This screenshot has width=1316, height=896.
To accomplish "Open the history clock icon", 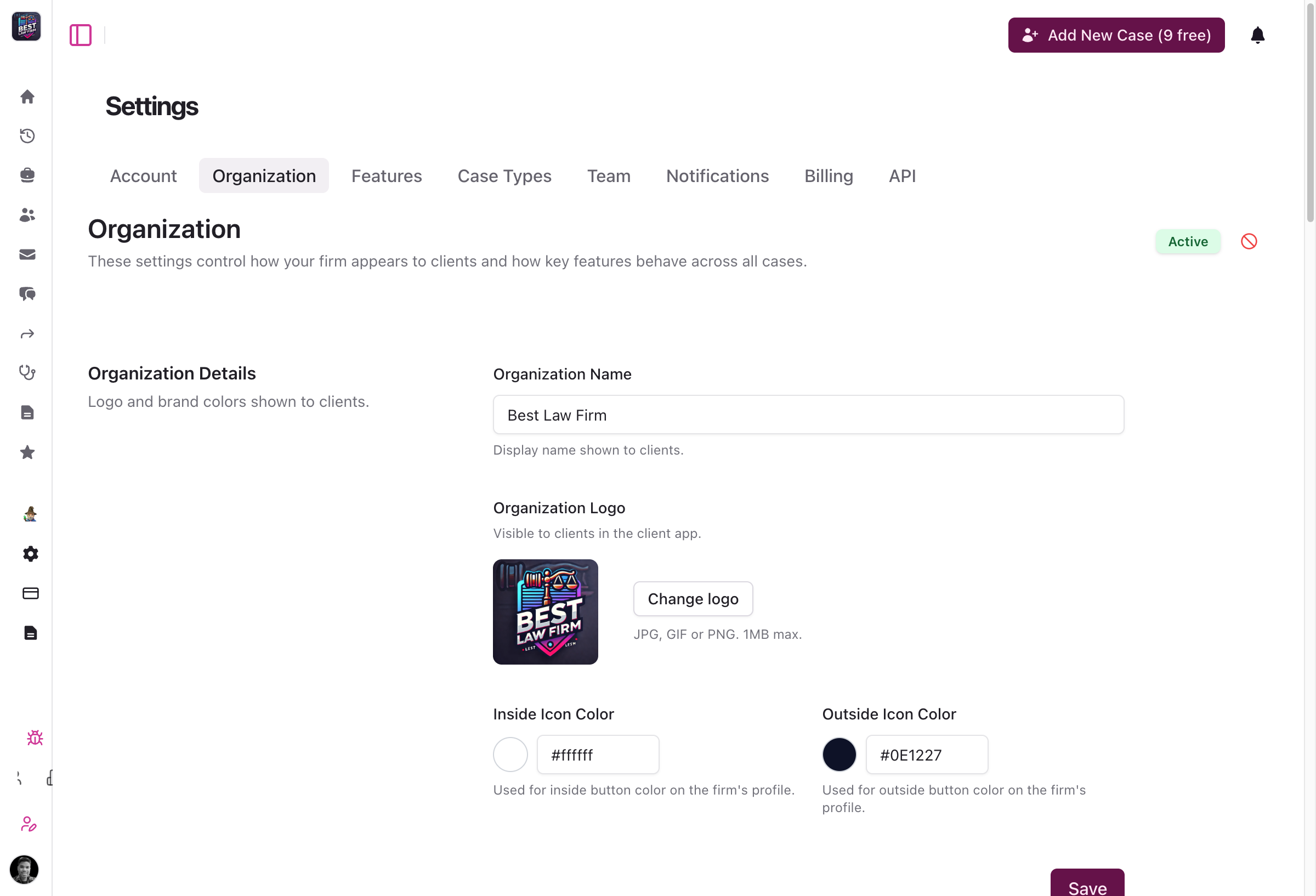I will click(x=27, y=136).
